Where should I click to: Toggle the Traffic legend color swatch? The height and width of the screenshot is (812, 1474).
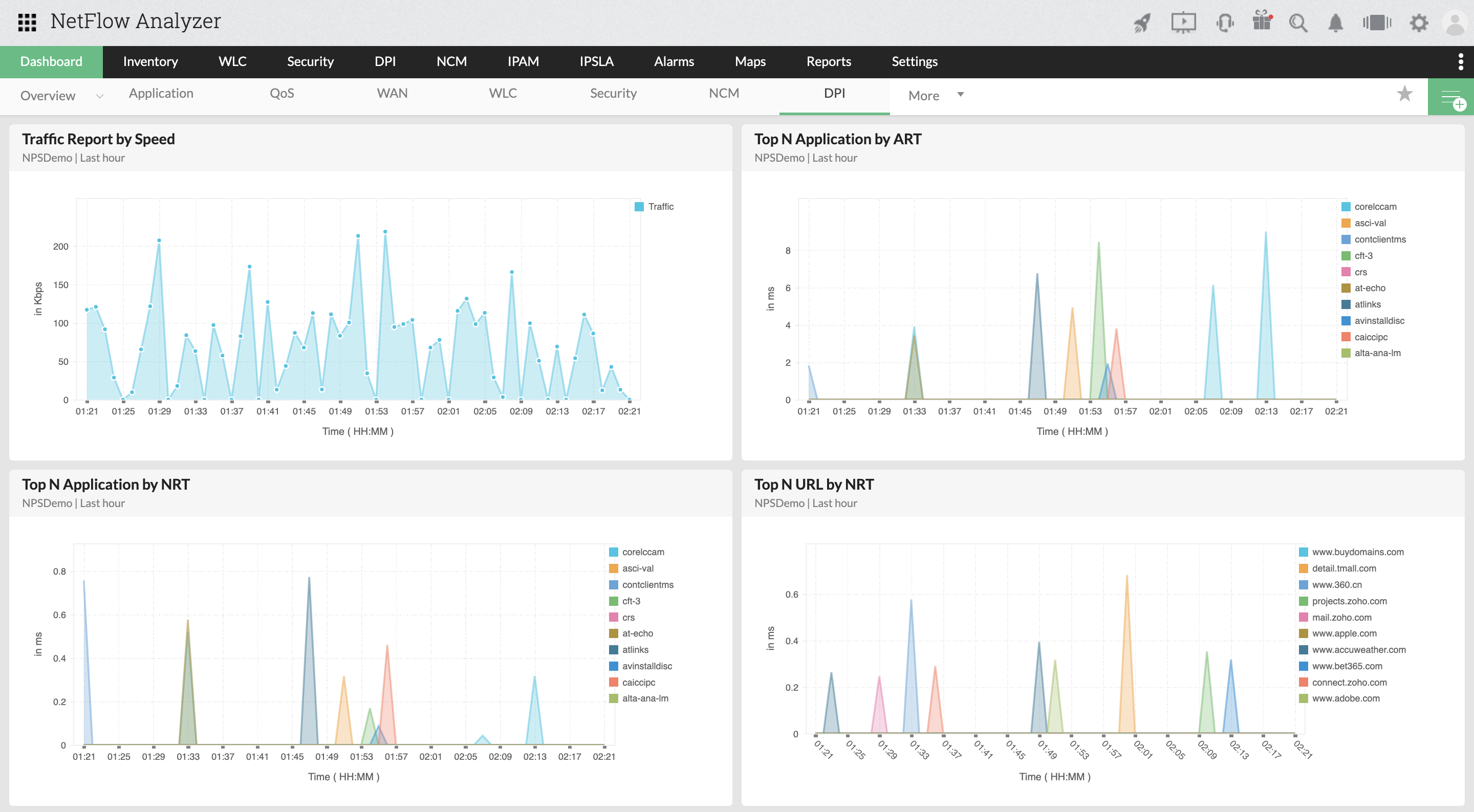tap(638, 207)
